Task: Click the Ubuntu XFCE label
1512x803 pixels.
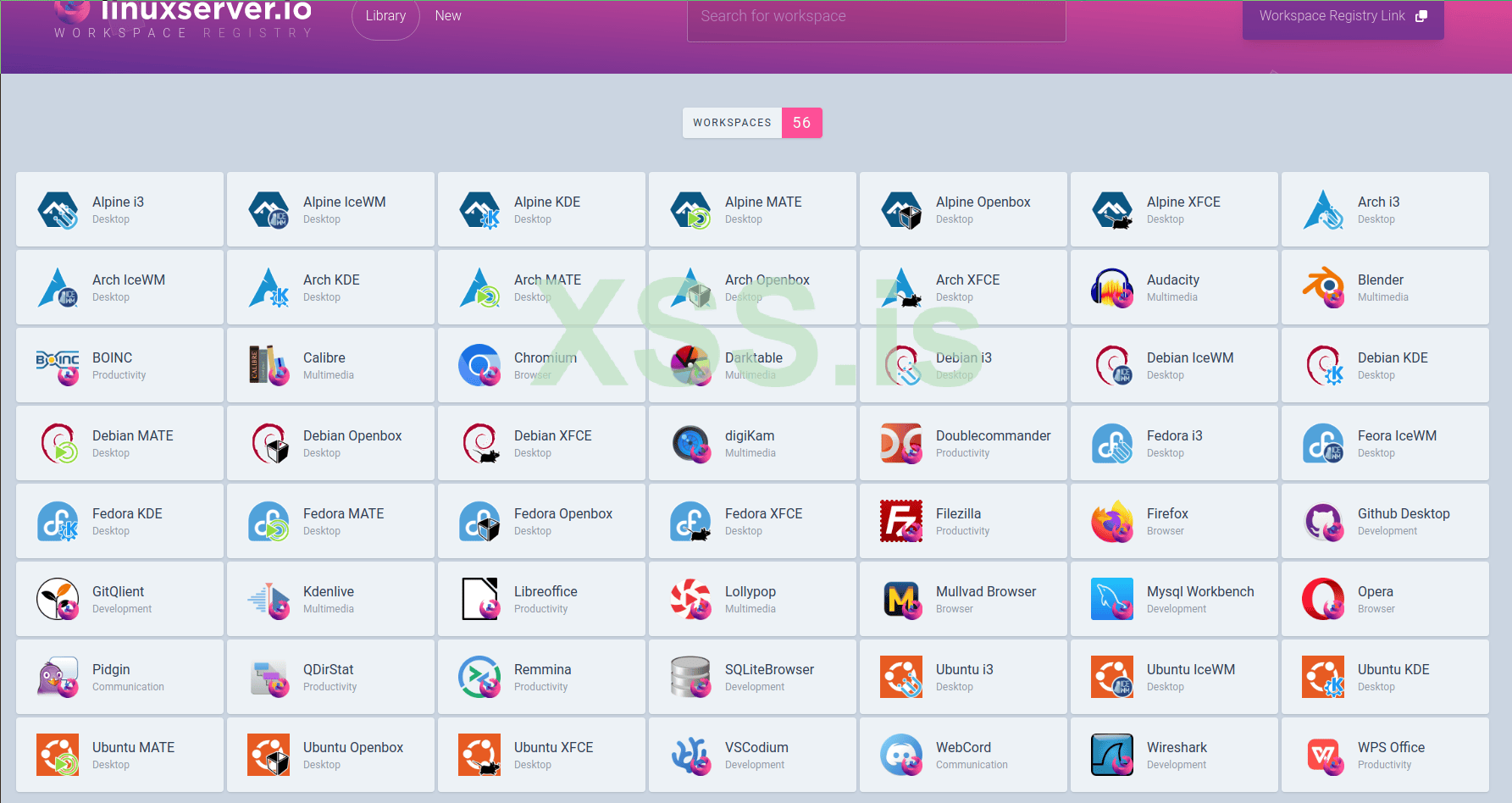Action: pos(553,748)
